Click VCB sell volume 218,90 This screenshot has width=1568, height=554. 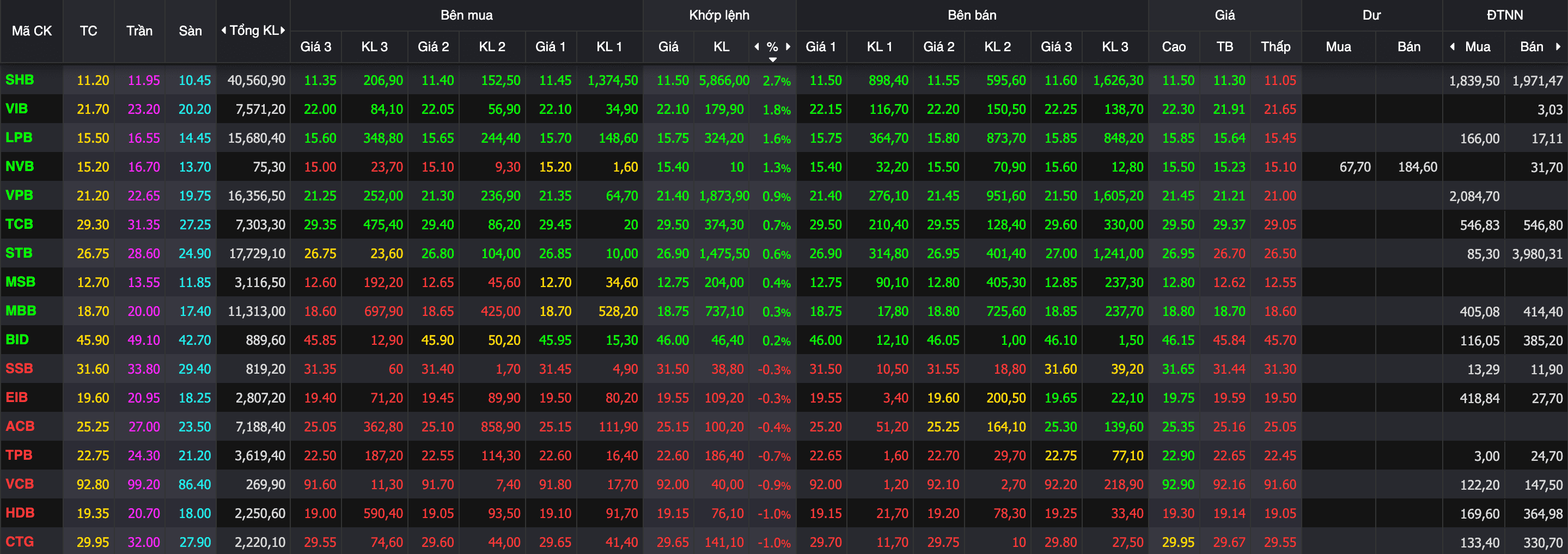[x=1124, y=485]
